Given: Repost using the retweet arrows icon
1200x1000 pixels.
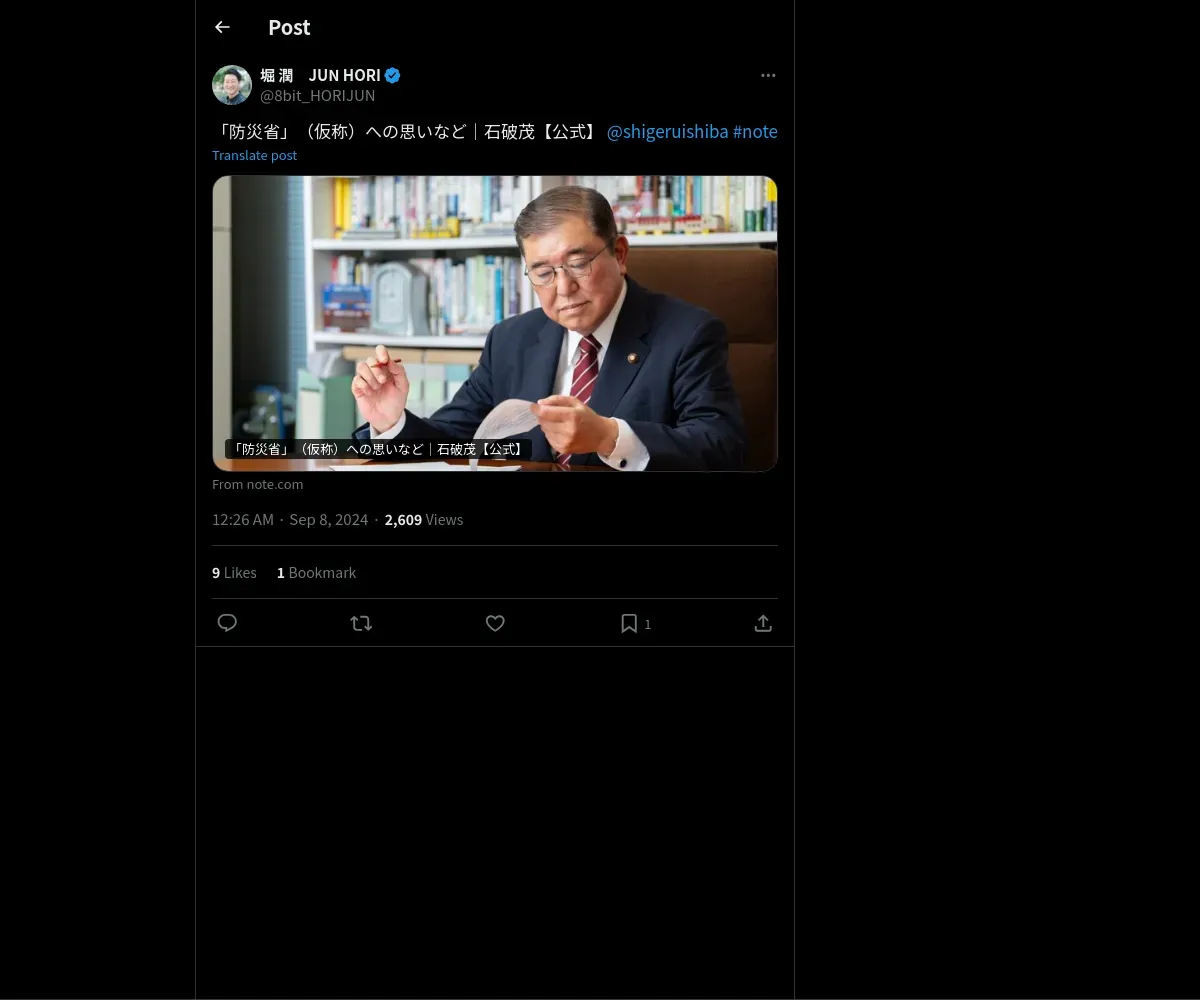Looking at the screenshot, I should tap(361, 623).
